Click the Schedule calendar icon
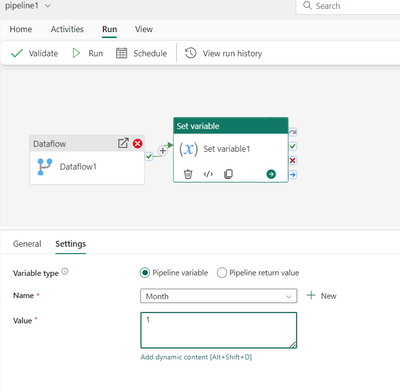This screenshot has height=392, width=400. point(121,53)
